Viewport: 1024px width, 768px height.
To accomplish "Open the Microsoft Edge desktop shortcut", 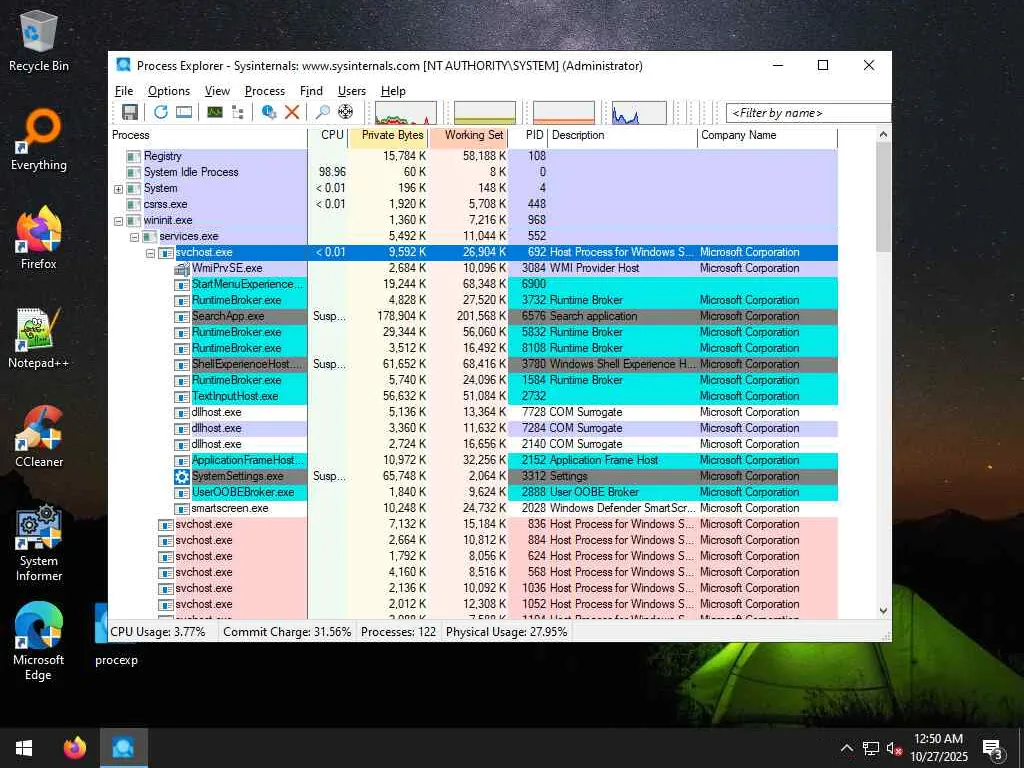I will click(39, 641).
